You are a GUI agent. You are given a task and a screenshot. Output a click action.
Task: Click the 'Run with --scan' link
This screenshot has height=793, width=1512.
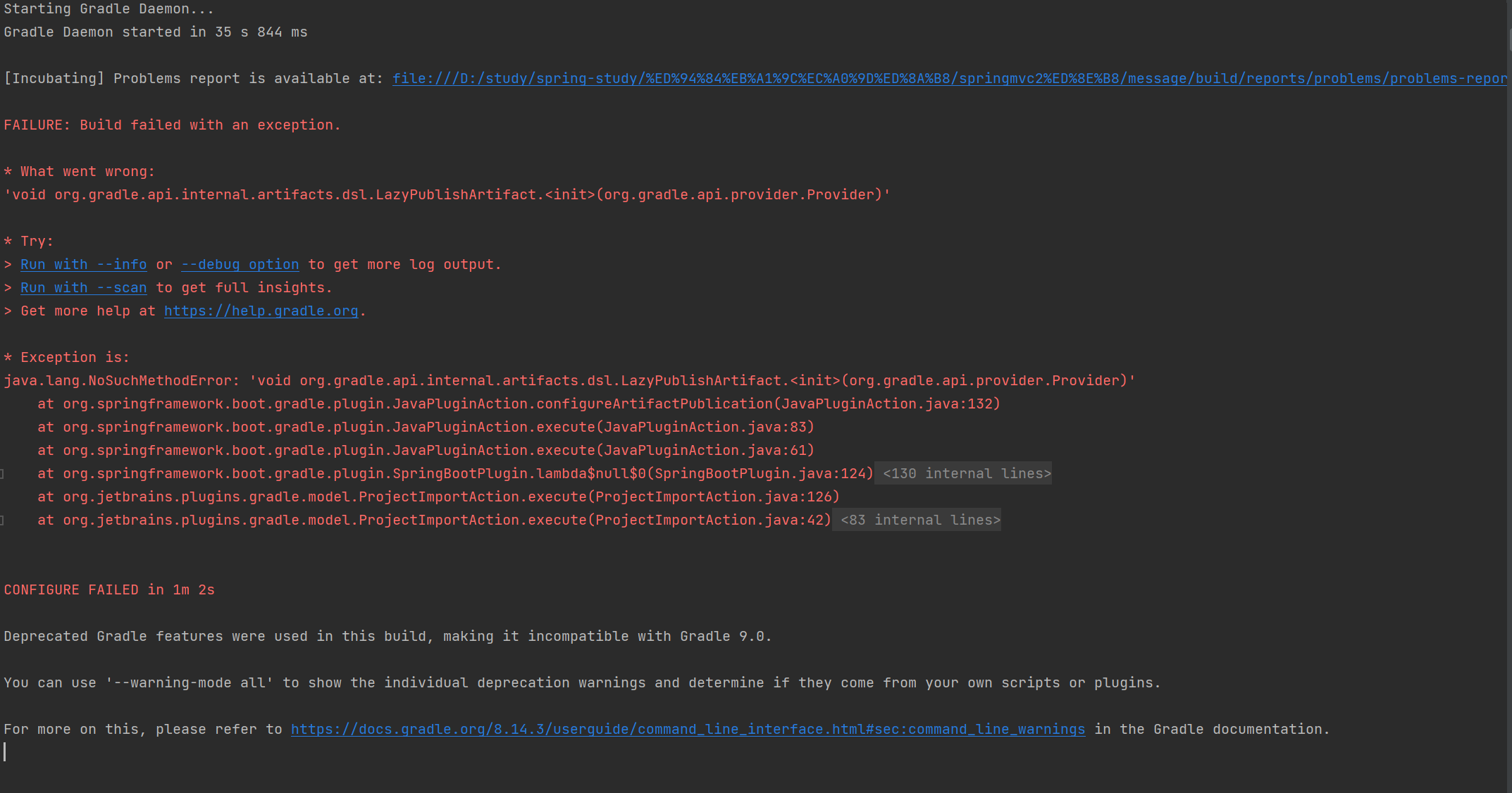tap(83, 288)
